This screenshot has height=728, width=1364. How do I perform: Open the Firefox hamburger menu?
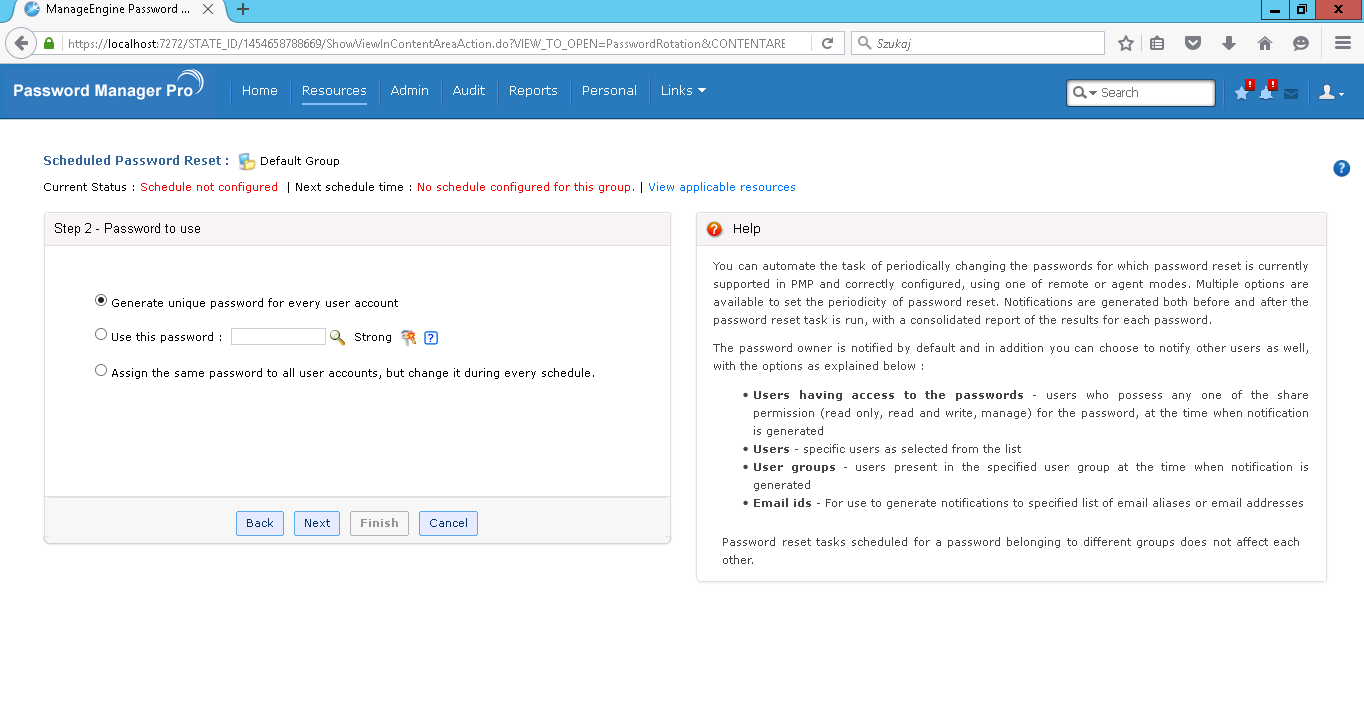point(1343,43)
